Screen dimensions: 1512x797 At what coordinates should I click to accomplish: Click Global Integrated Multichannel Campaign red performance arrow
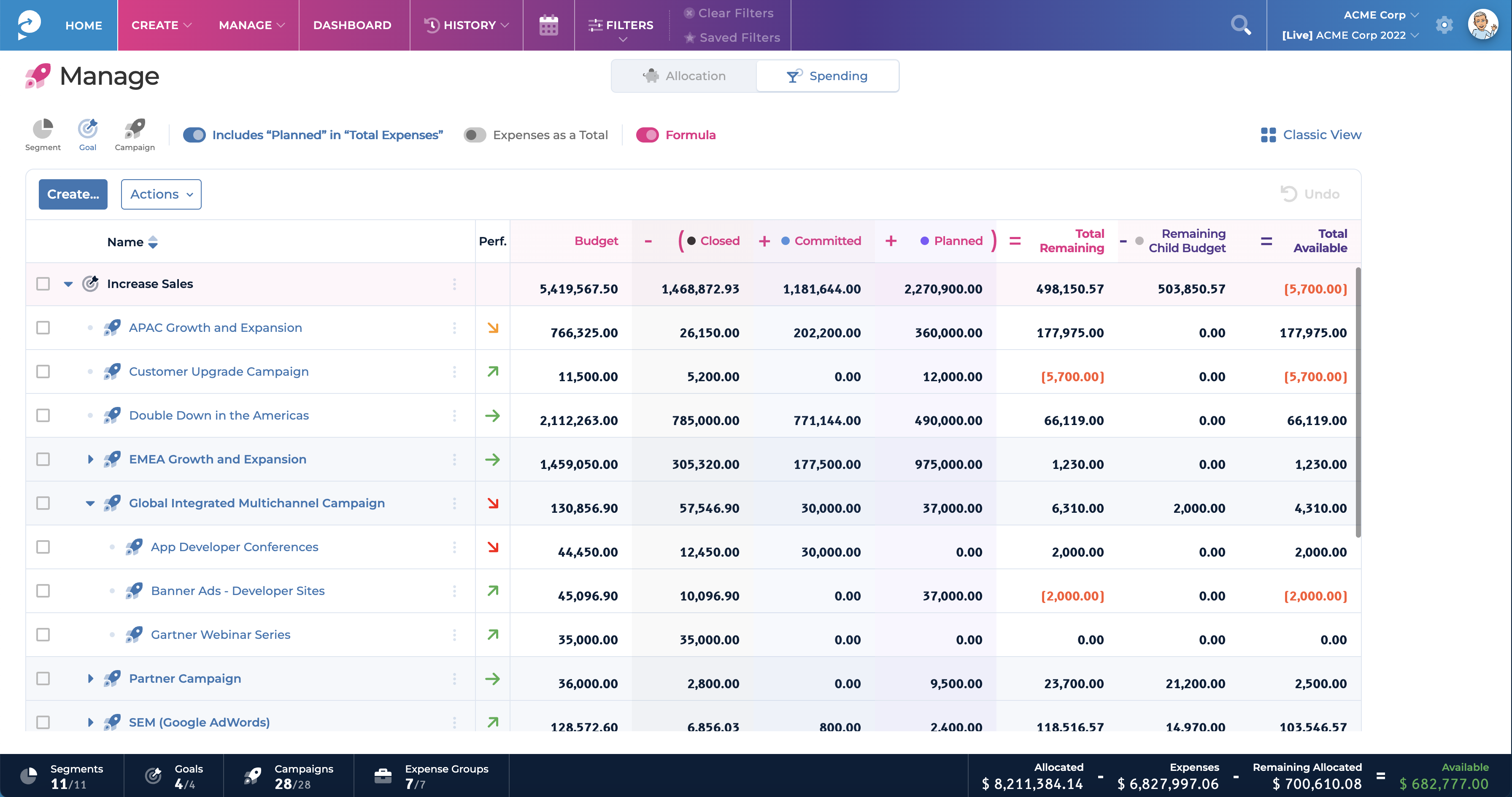point(493,503)
